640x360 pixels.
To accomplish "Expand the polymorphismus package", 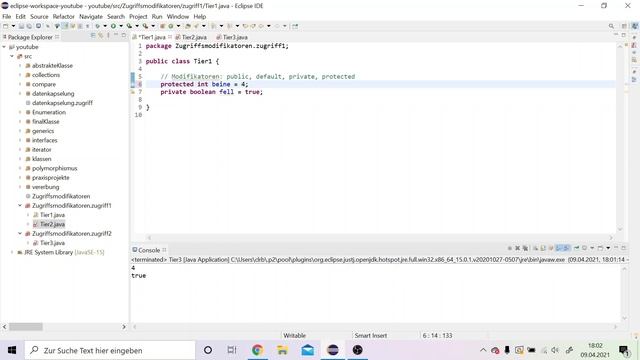I will (20, 168).
